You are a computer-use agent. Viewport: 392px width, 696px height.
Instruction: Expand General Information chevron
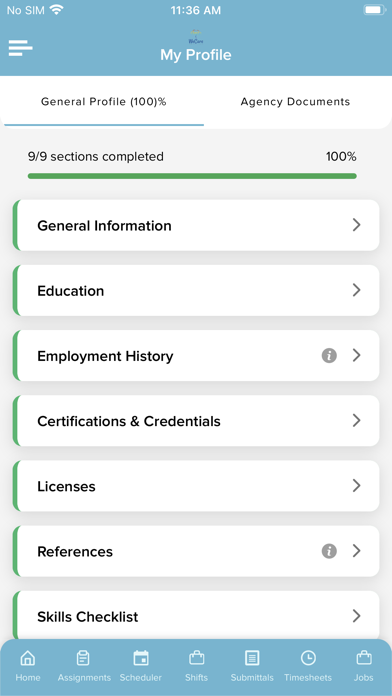[x=356, y=225]
